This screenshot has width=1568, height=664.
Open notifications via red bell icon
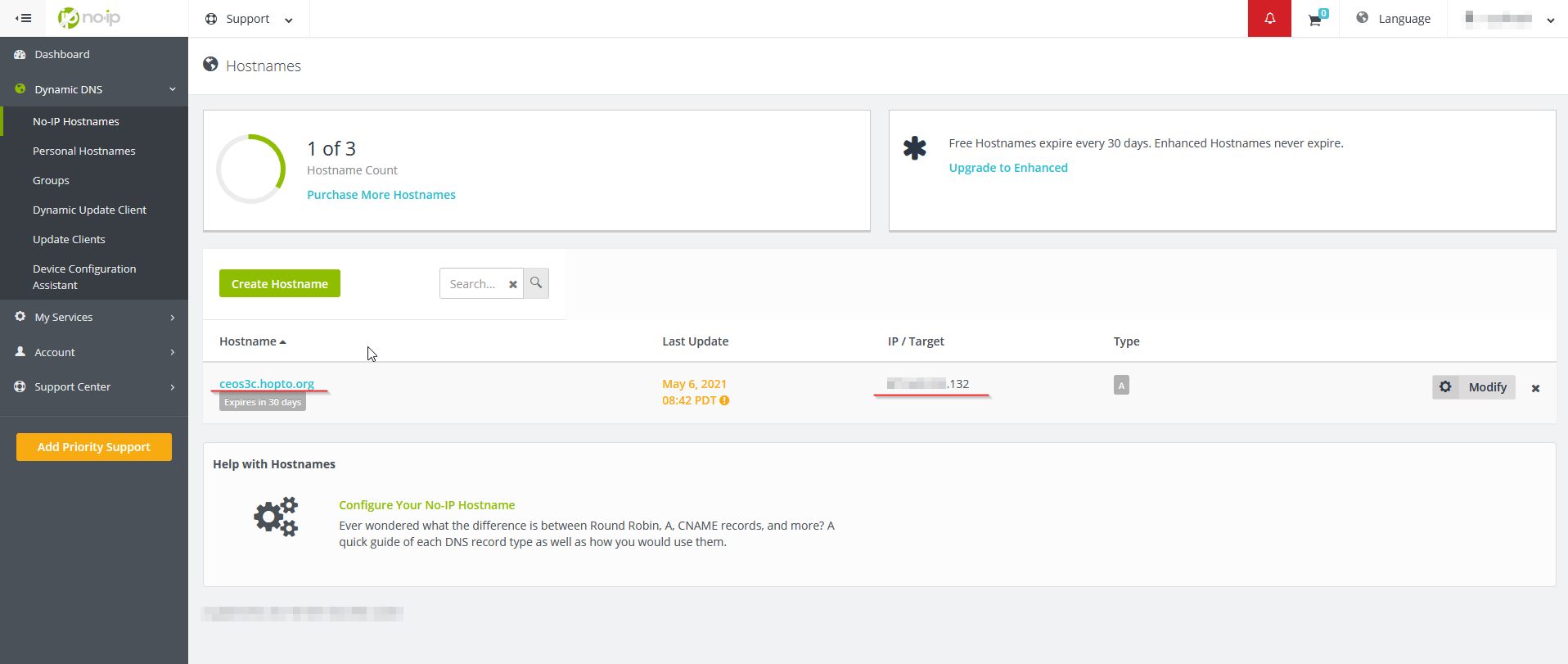(x=1269, y=19)
